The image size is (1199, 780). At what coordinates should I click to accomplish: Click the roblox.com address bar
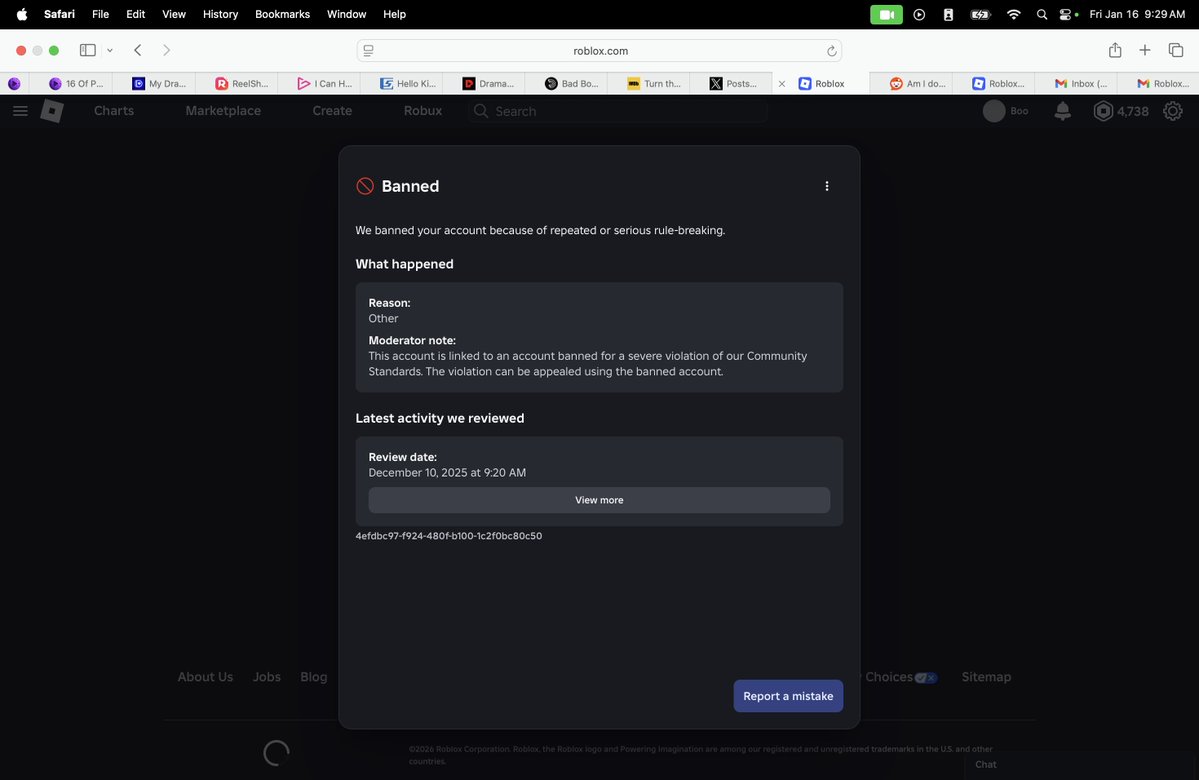[x=600, y=50]
